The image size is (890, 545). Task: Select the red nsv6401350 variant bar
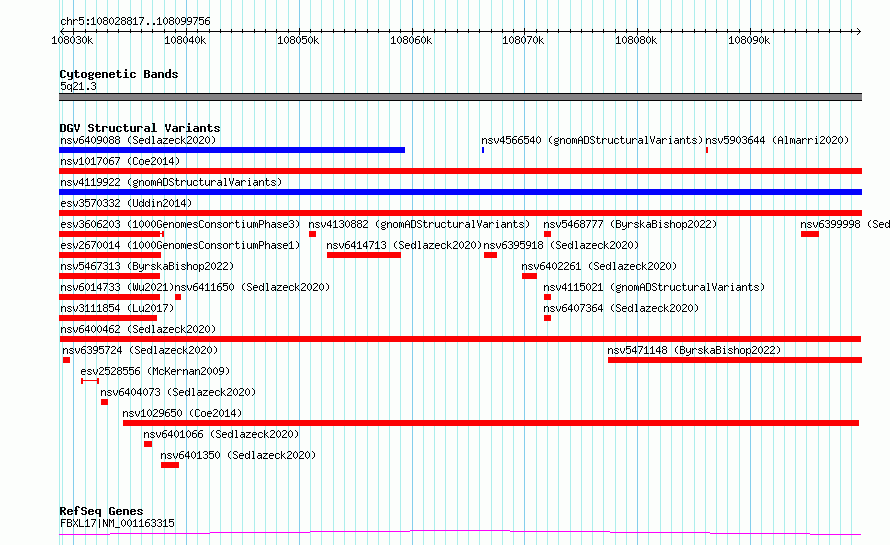click(x=170, y=466)
